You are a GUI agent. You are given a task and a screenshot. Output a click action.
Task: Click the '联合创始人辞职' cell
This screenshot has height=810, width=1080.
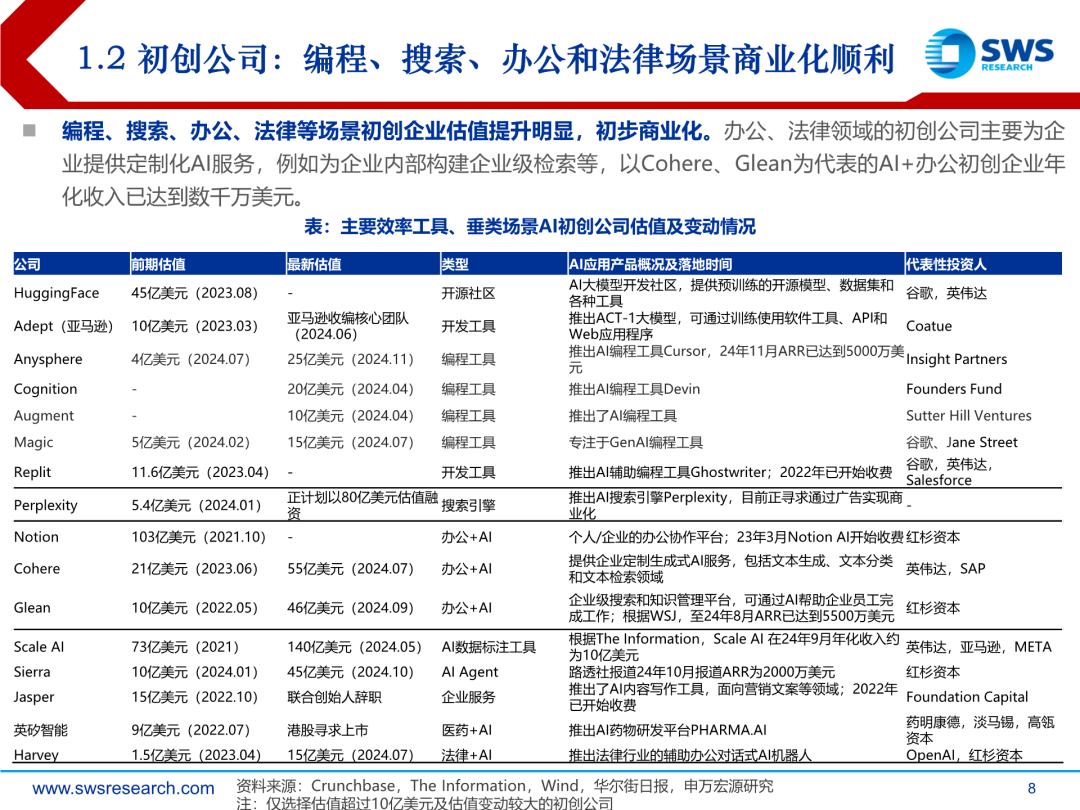coord(334,697)
